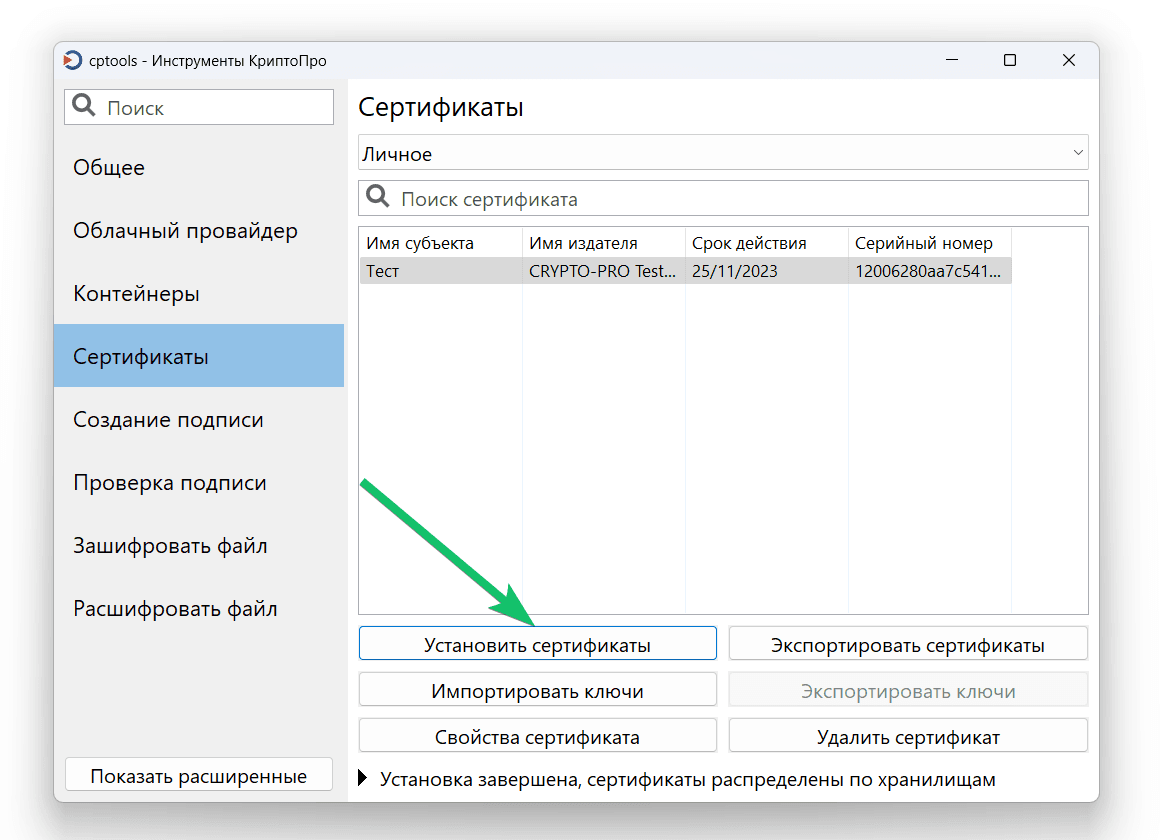
Task: Go to Расшифровать файл section
Action: [199, 608]
